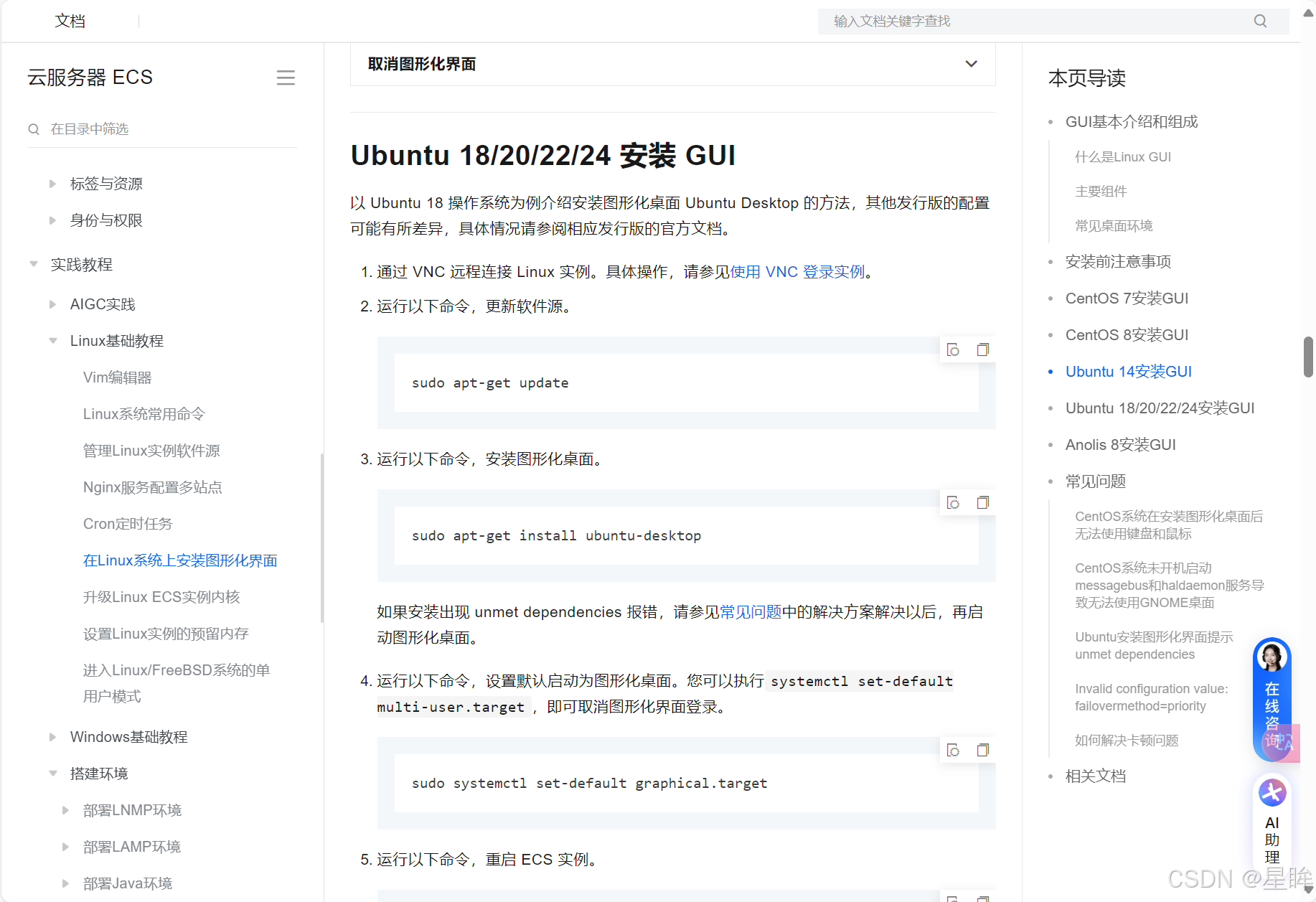The width and height of the screenshot is (1316, 902).
Task: Expand the Windows基础教程 tree node
Action: 52,737
